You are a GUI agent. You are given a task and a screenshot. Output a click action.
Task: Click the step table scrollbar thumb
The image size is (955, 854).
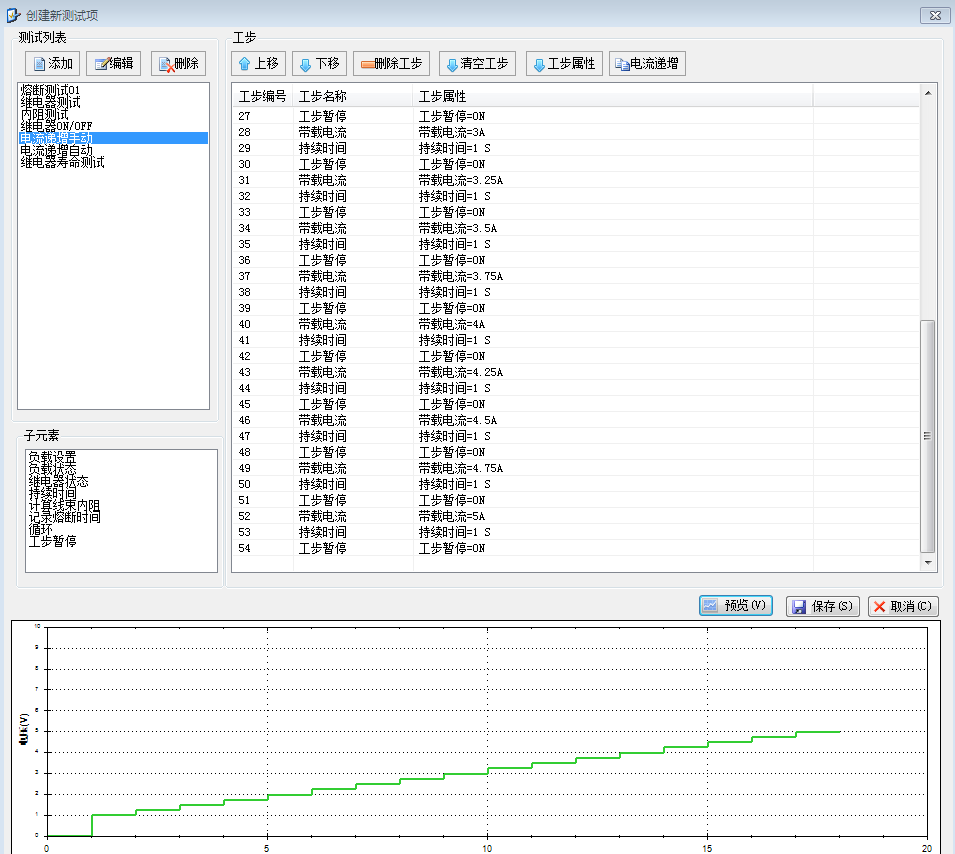coord(927,436)
